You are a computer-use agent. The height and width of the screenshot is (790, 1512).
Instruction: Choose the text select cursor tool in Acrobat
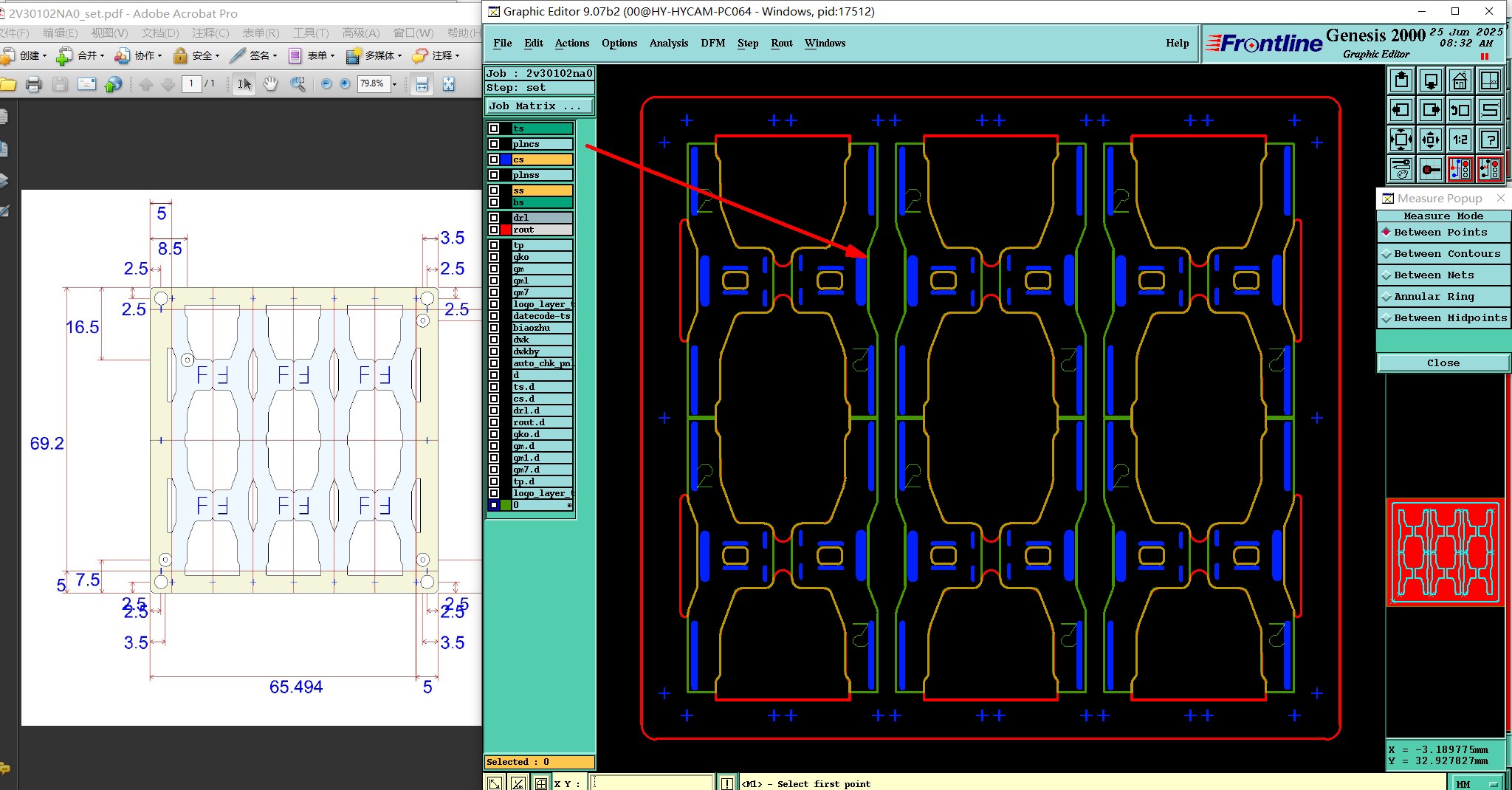point(244,84)
